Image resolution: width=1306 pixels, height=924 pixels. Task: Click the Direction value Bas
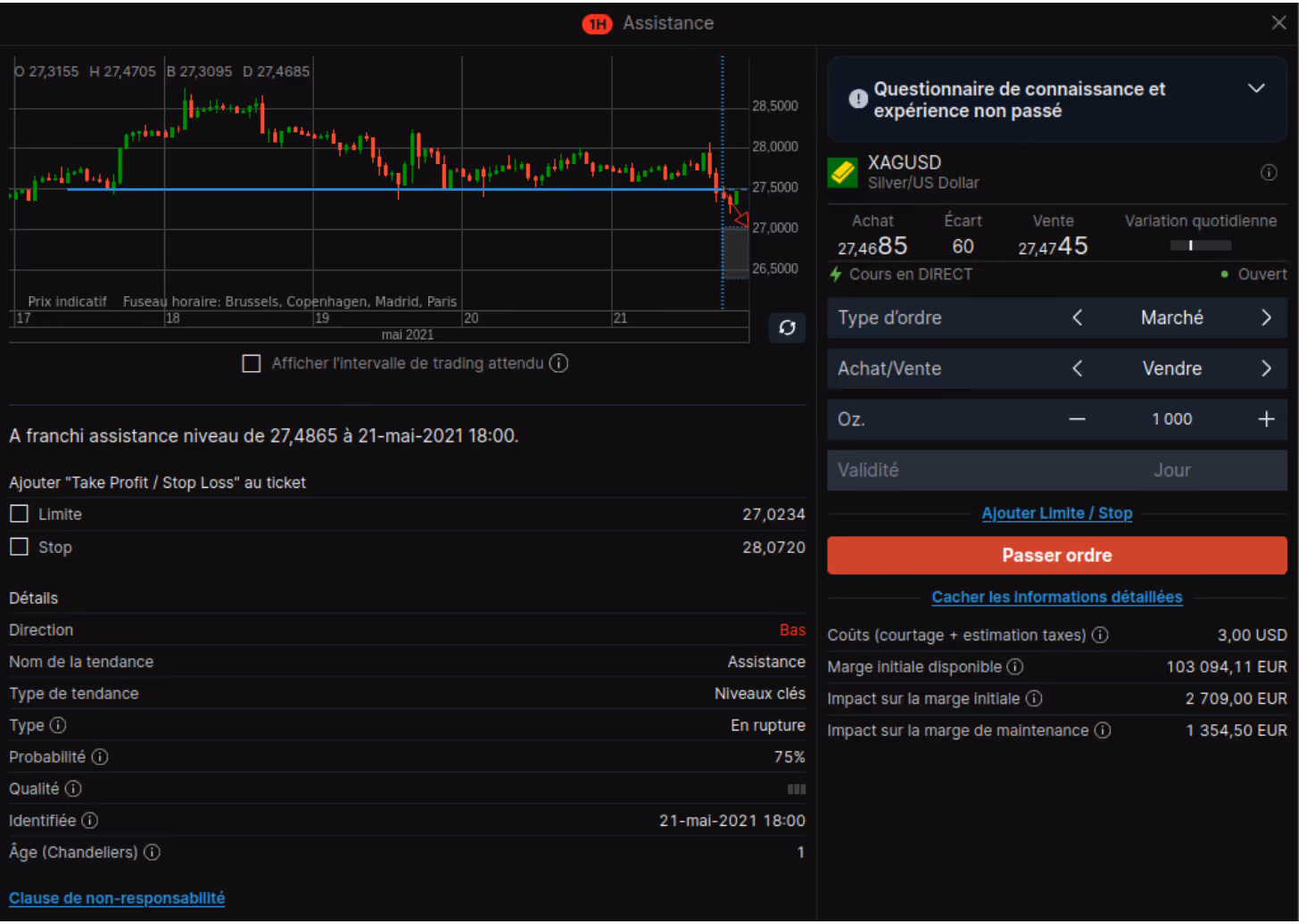click(792, 631)
